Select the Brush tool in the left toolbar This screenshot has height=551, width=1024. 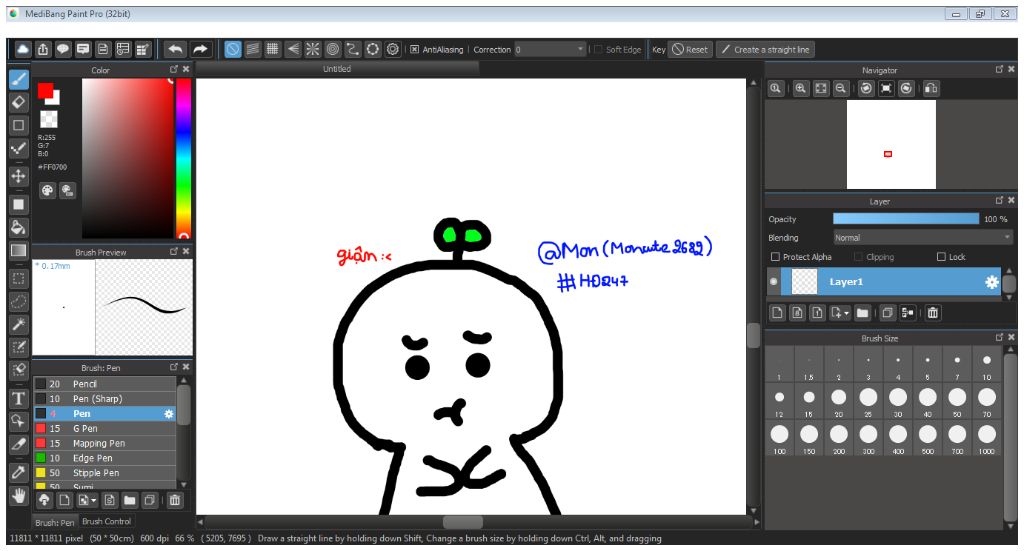19,80
